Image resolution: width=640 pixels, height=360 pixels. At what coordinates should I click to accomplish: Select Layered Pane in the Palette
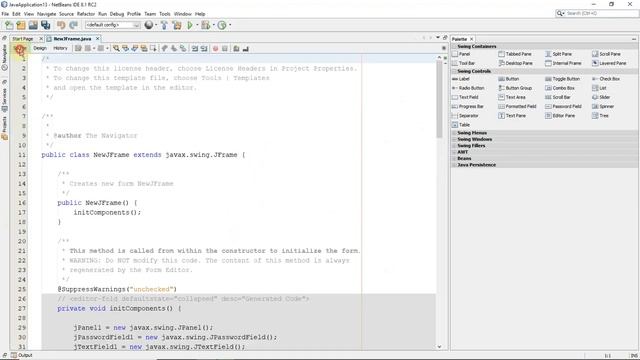point(609,63)
